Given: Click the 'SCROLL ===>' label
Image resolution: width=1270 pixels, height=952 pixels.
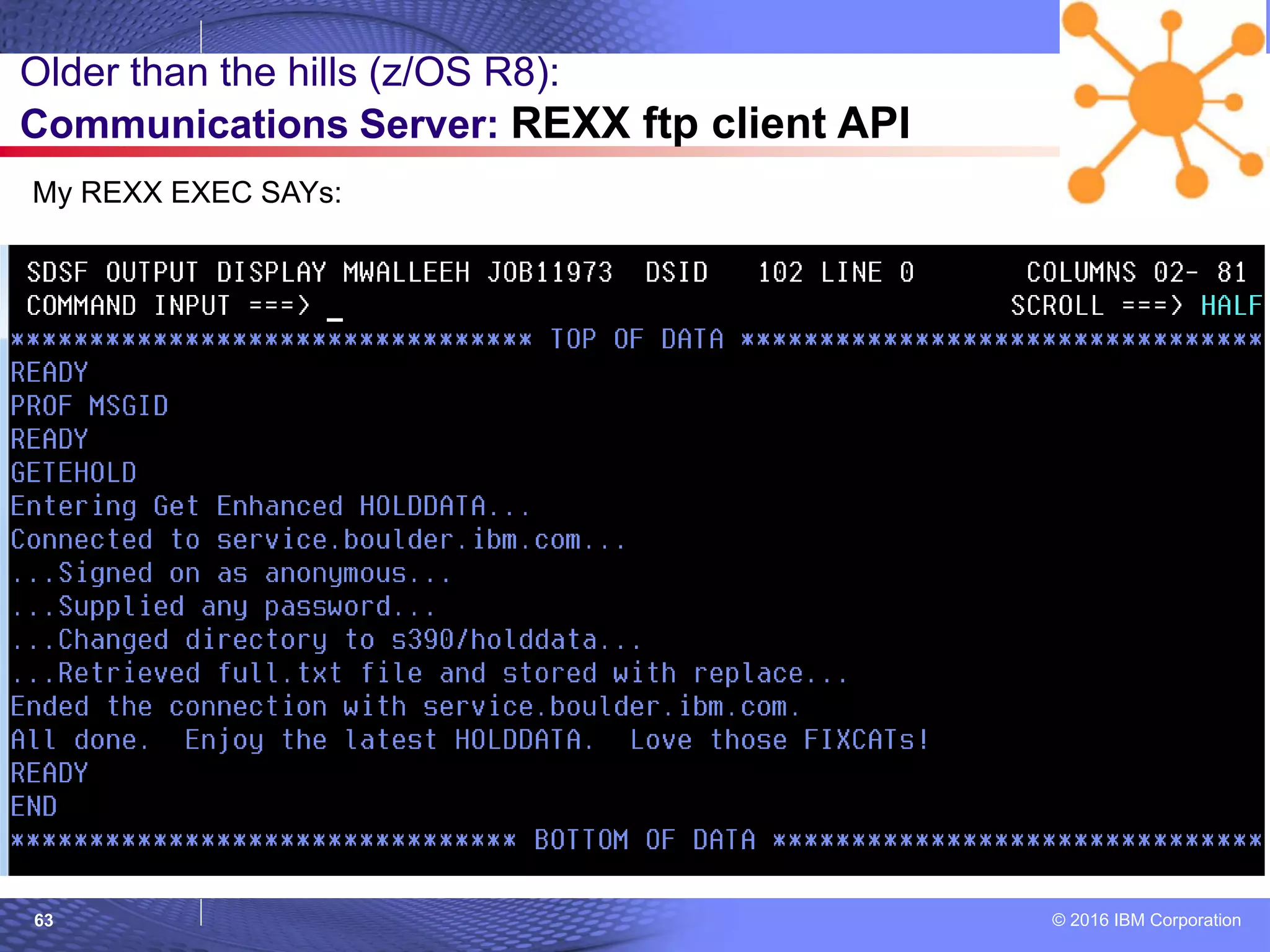Looking at the screenshot, I should 1096,306.
